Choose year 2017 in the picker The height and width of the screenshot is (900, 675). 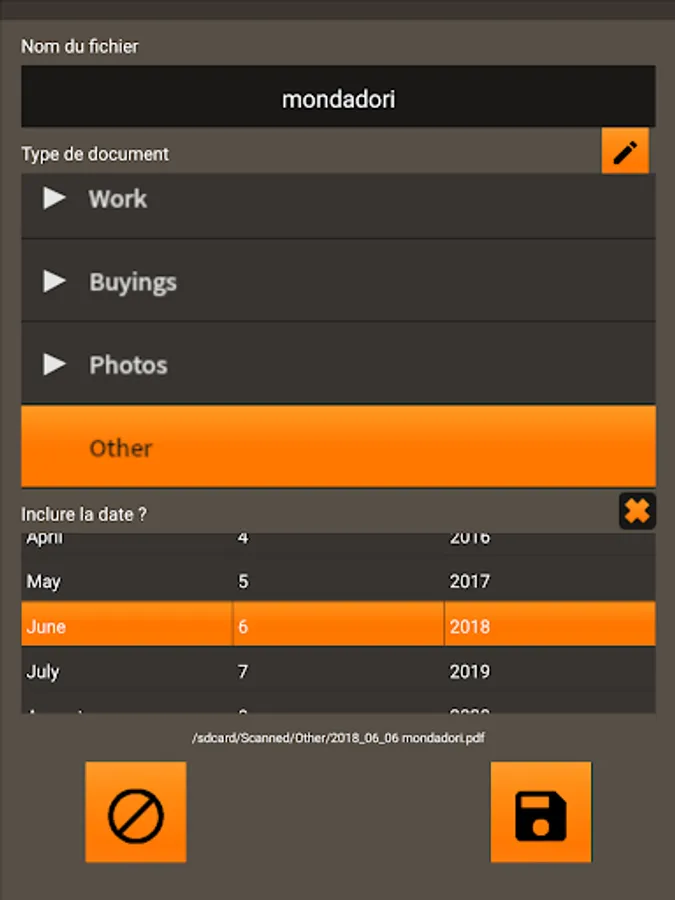click(470, 581)
